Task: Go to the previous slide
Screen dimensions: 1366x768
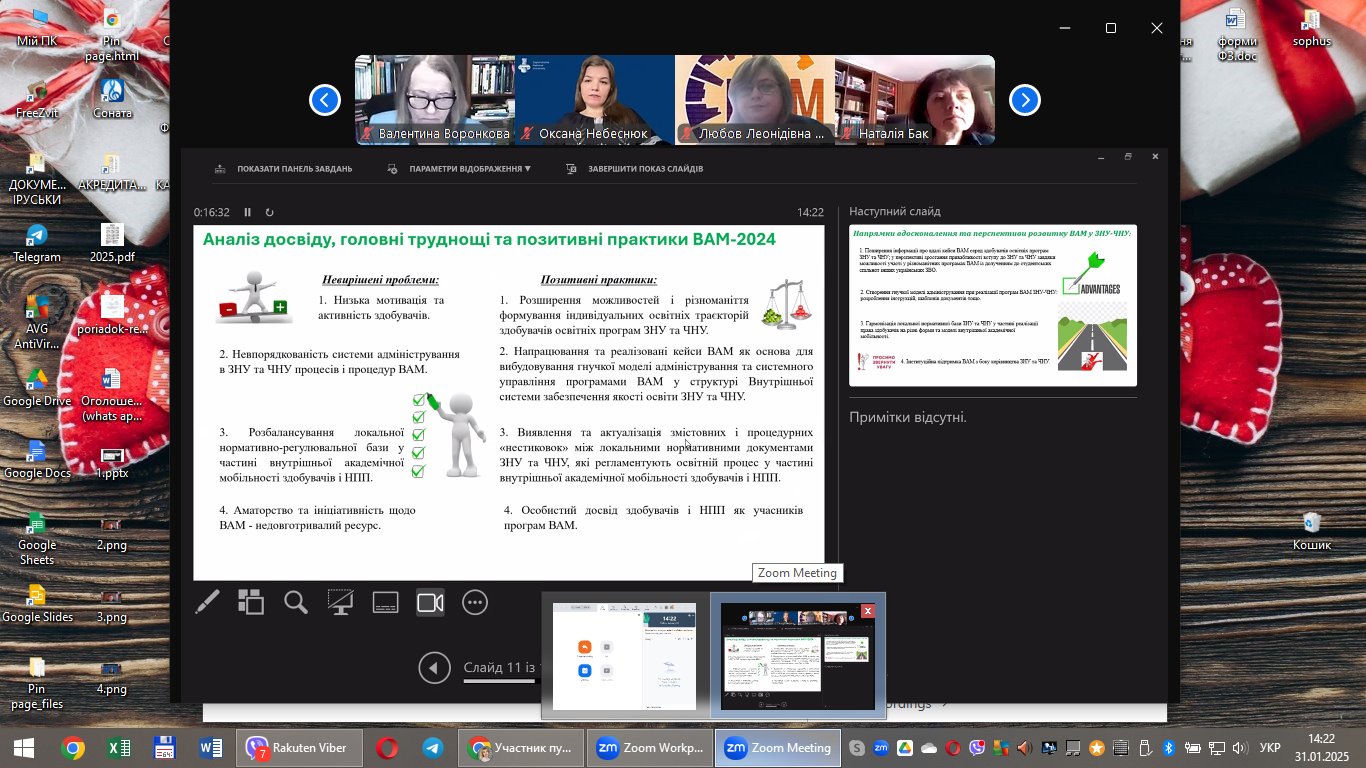Action: (434, 668)
